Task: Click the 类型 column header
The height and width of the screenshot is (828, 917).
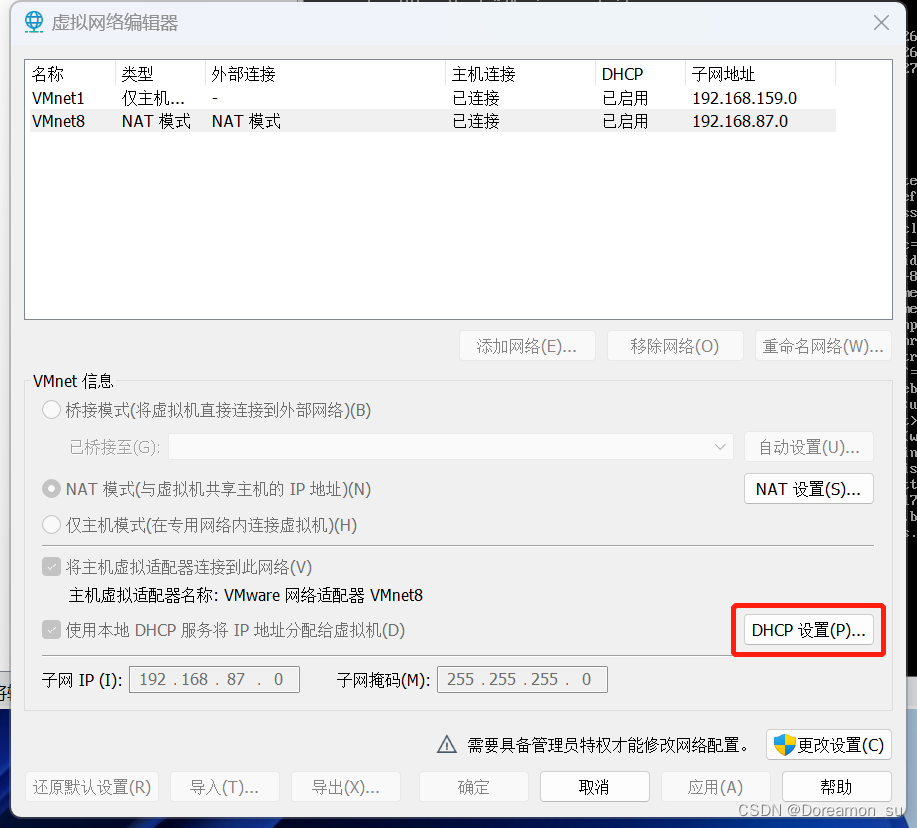Action: coord(161,74)
